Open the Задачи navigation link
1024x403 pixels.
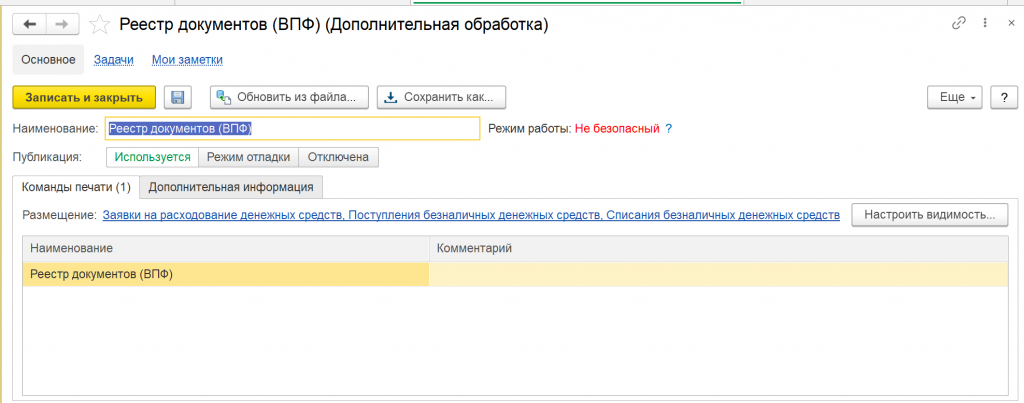(113, 60)
